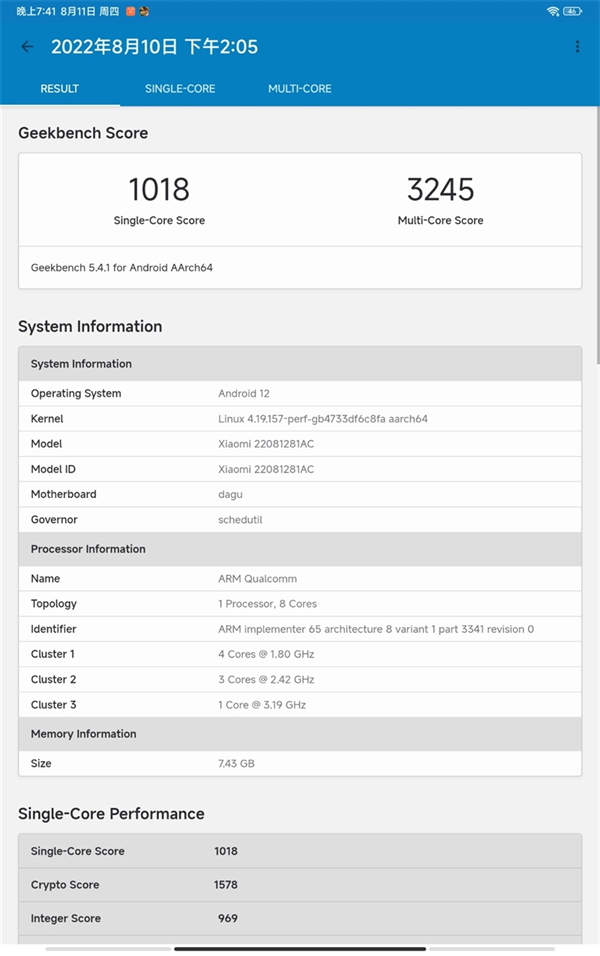
Task: Tap the Motherboard dagu row
Action: pos(299,494)
